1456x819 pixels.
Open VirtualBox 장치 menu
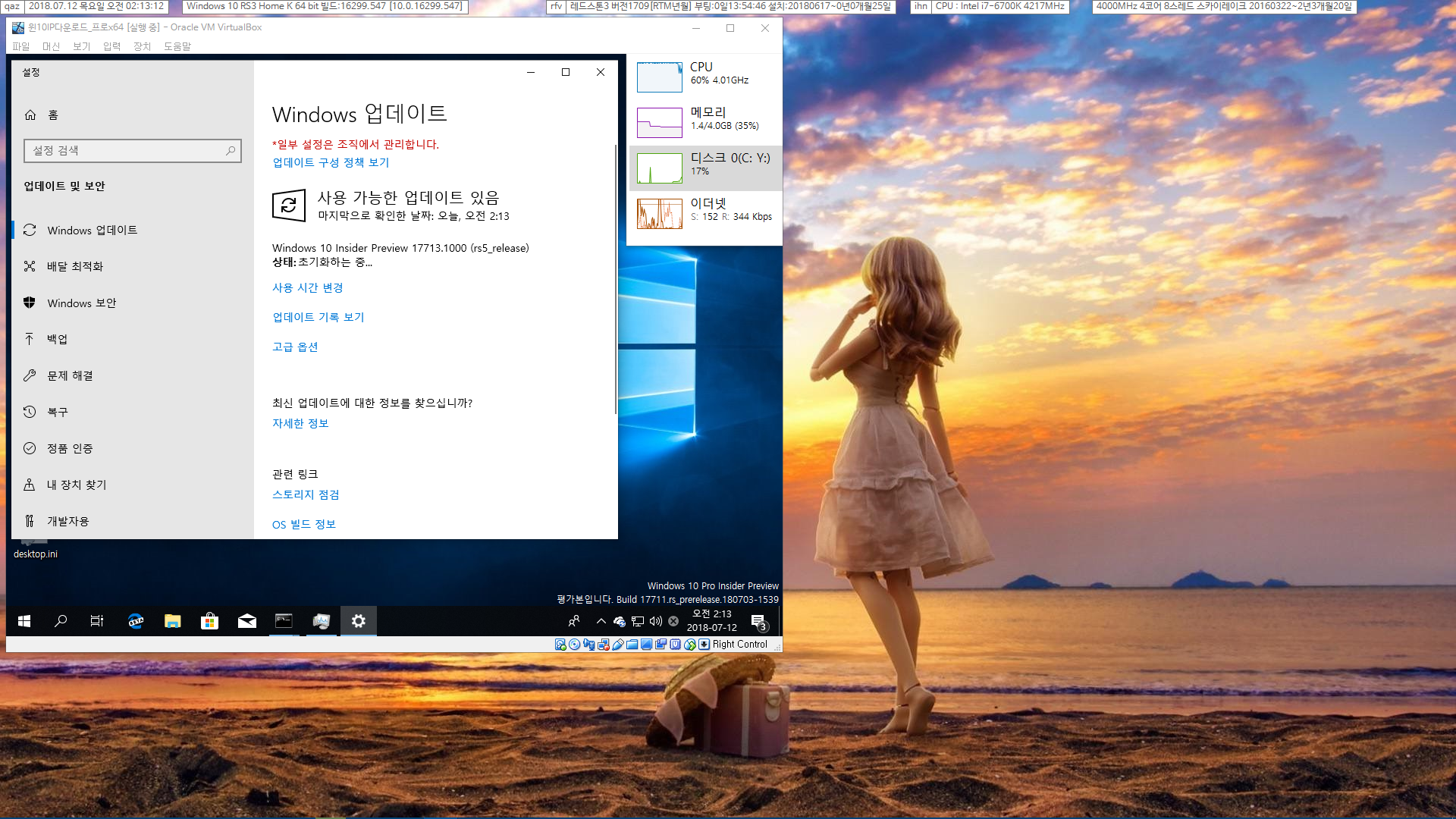(x=142, y=46)
